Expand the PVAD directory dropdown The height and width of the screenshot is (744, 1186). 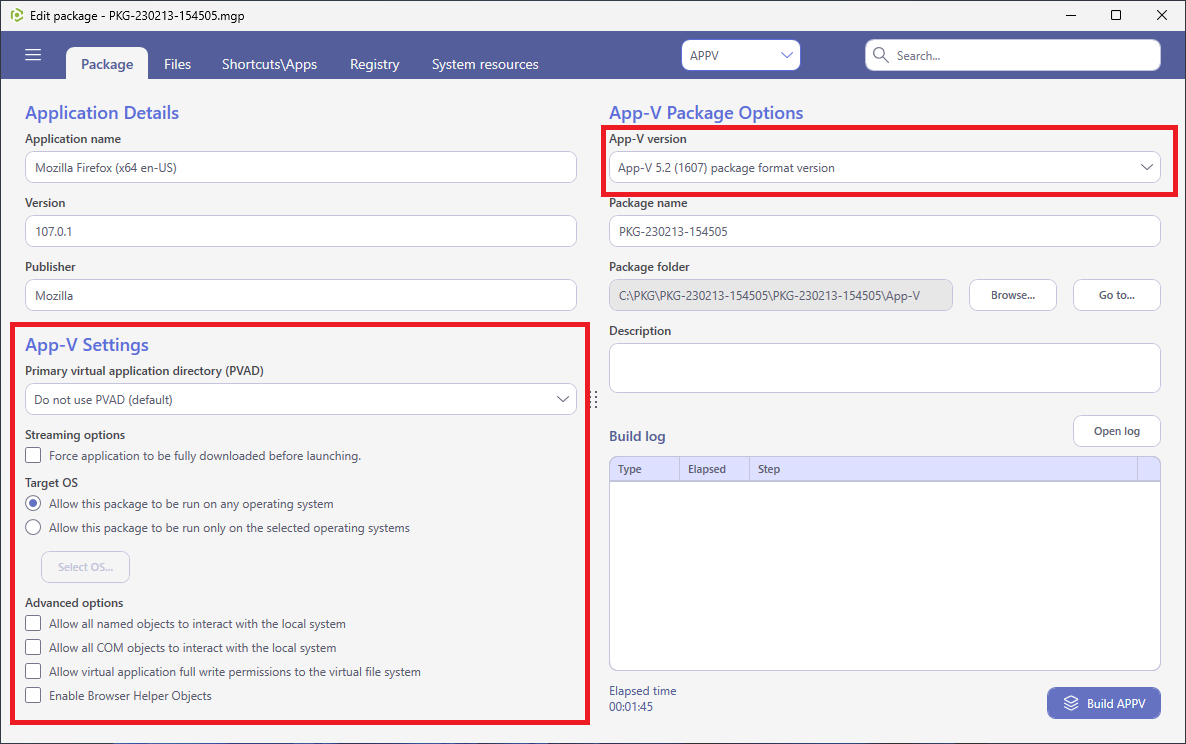pyautogui.click(x=301, y=399)
